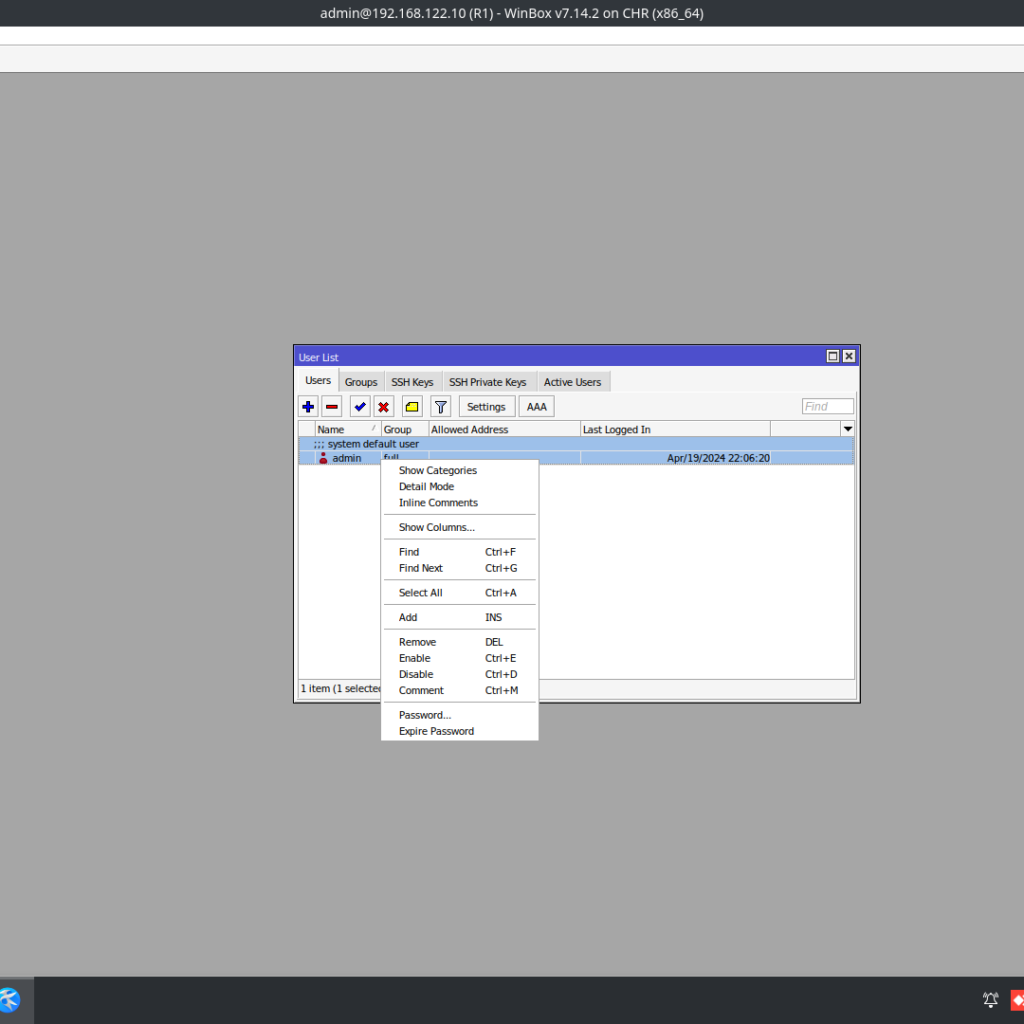Select Show Columns... in context menu
Screen dimensions: 1024x1024
[x=436, y=527]
